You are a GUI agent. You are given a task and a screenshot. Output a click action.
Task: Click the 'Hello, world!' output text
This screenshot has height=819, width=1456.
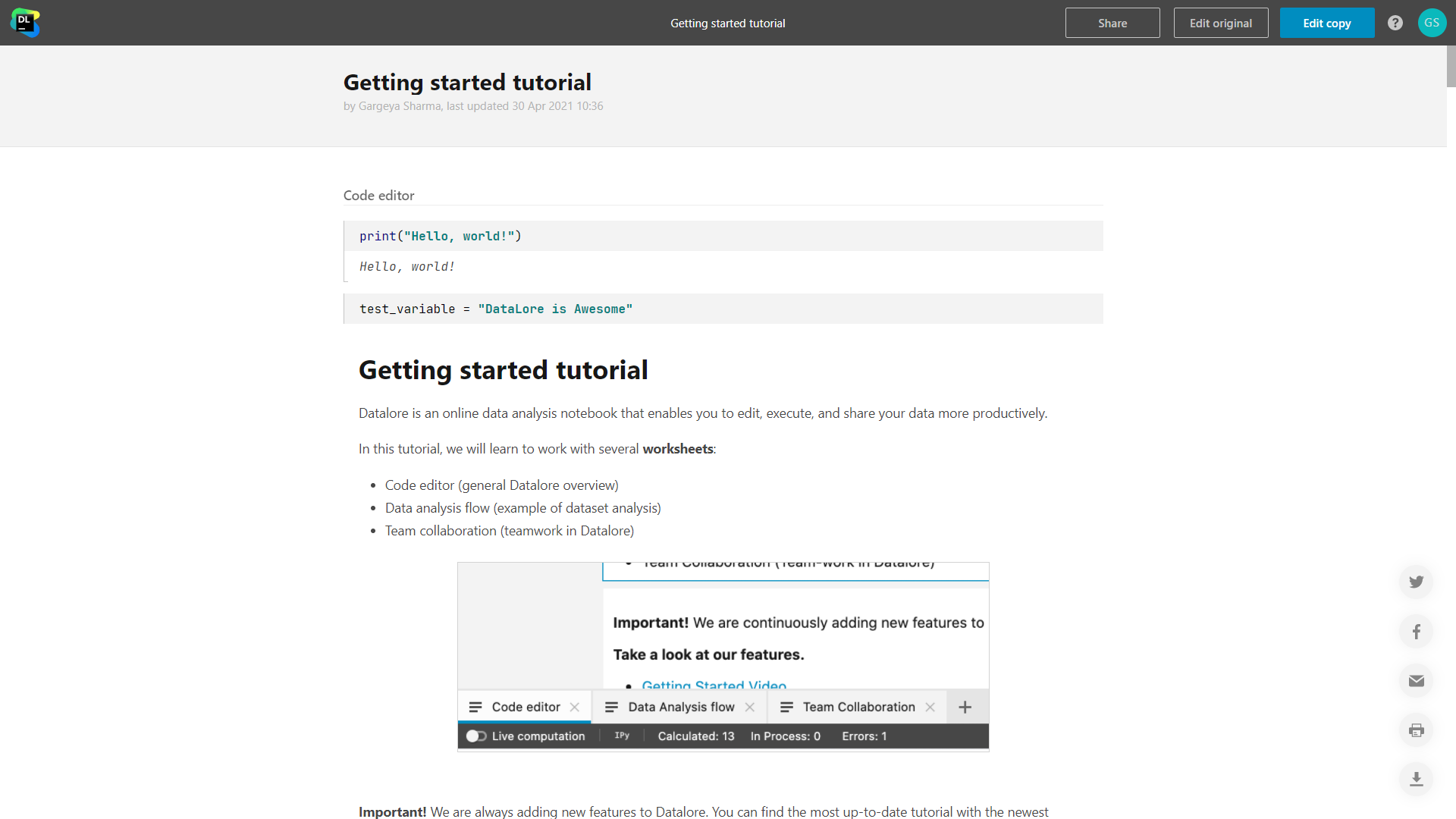pos(407,266)
